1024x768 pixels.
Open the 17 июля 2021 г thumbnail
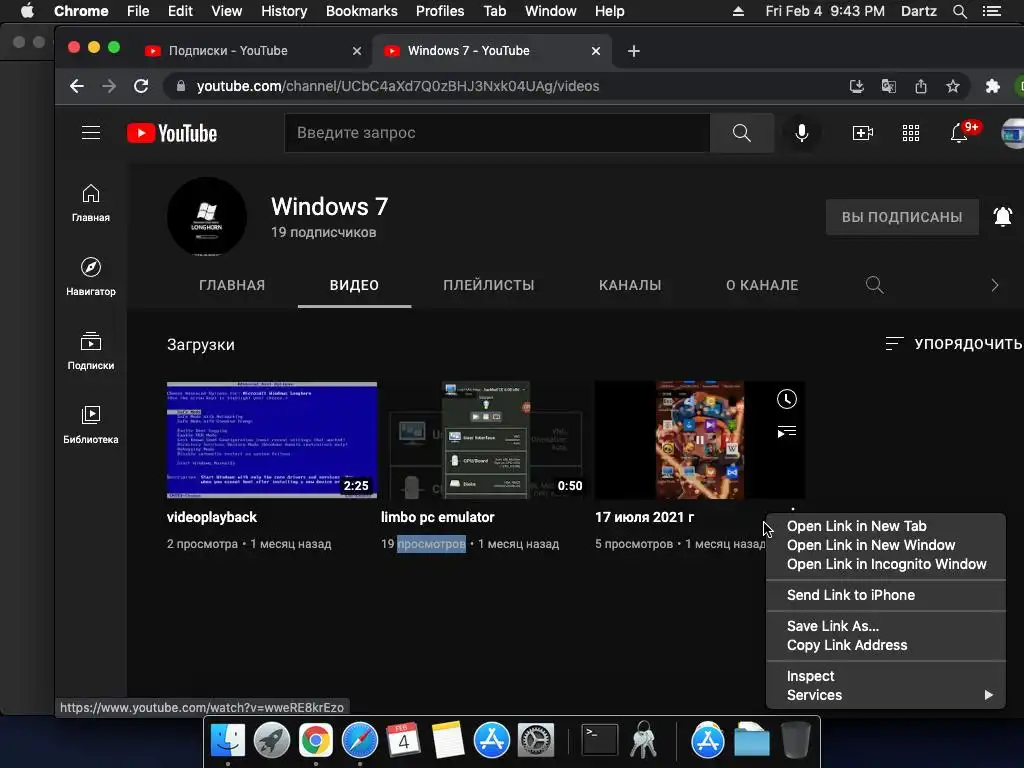pyautogui.click(x=699, y=440)
